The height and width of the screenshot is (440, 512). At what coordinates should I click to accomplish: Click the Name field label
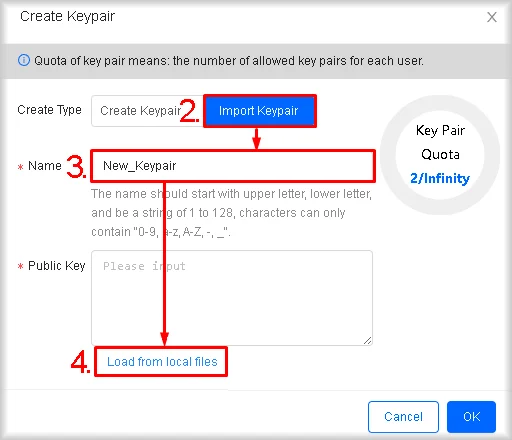tap(45, 166)
